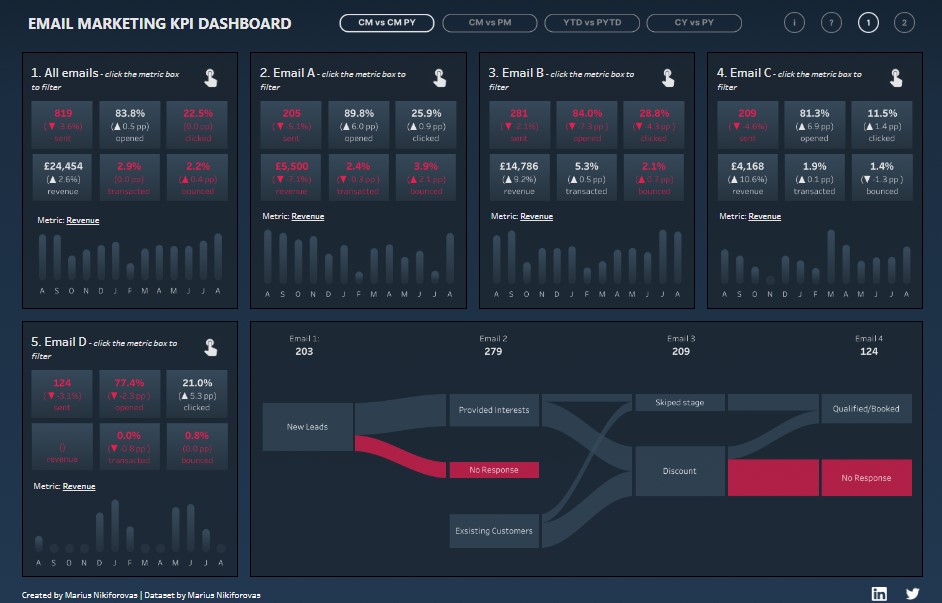Select Email A £5,500 revenue metric box
The image size is (942, 603).
tap(291, 178)
